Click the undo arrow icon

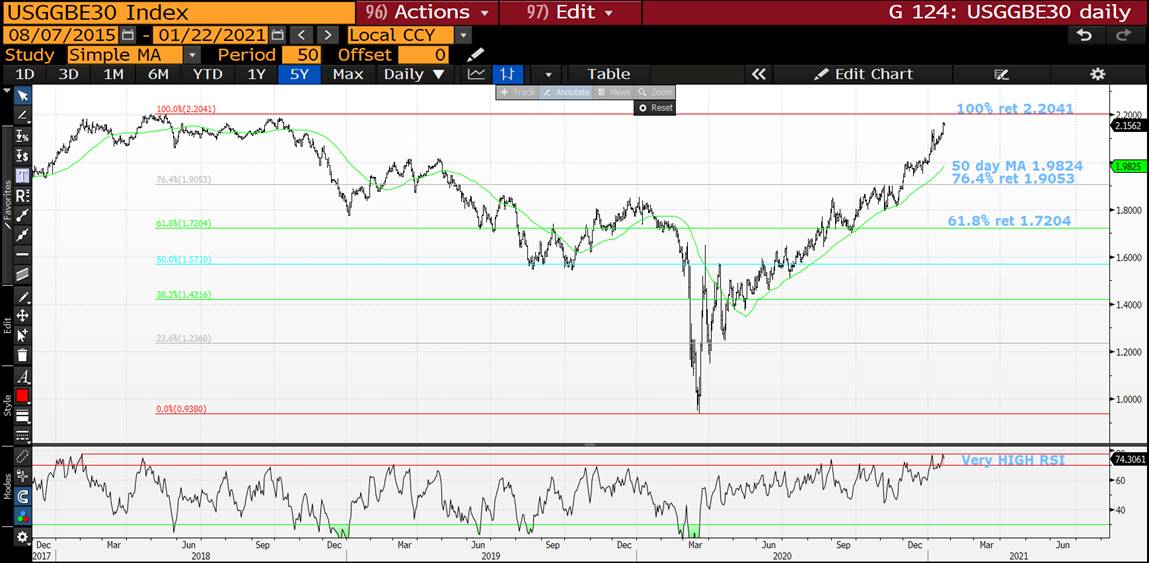pos(1085,35)
